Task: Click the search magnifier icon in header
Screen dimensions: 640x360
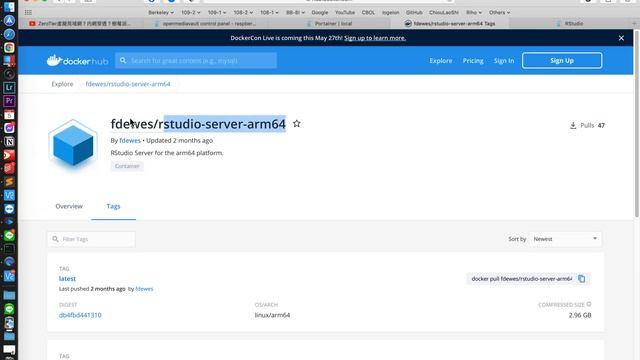Action: tap(123, 60)
